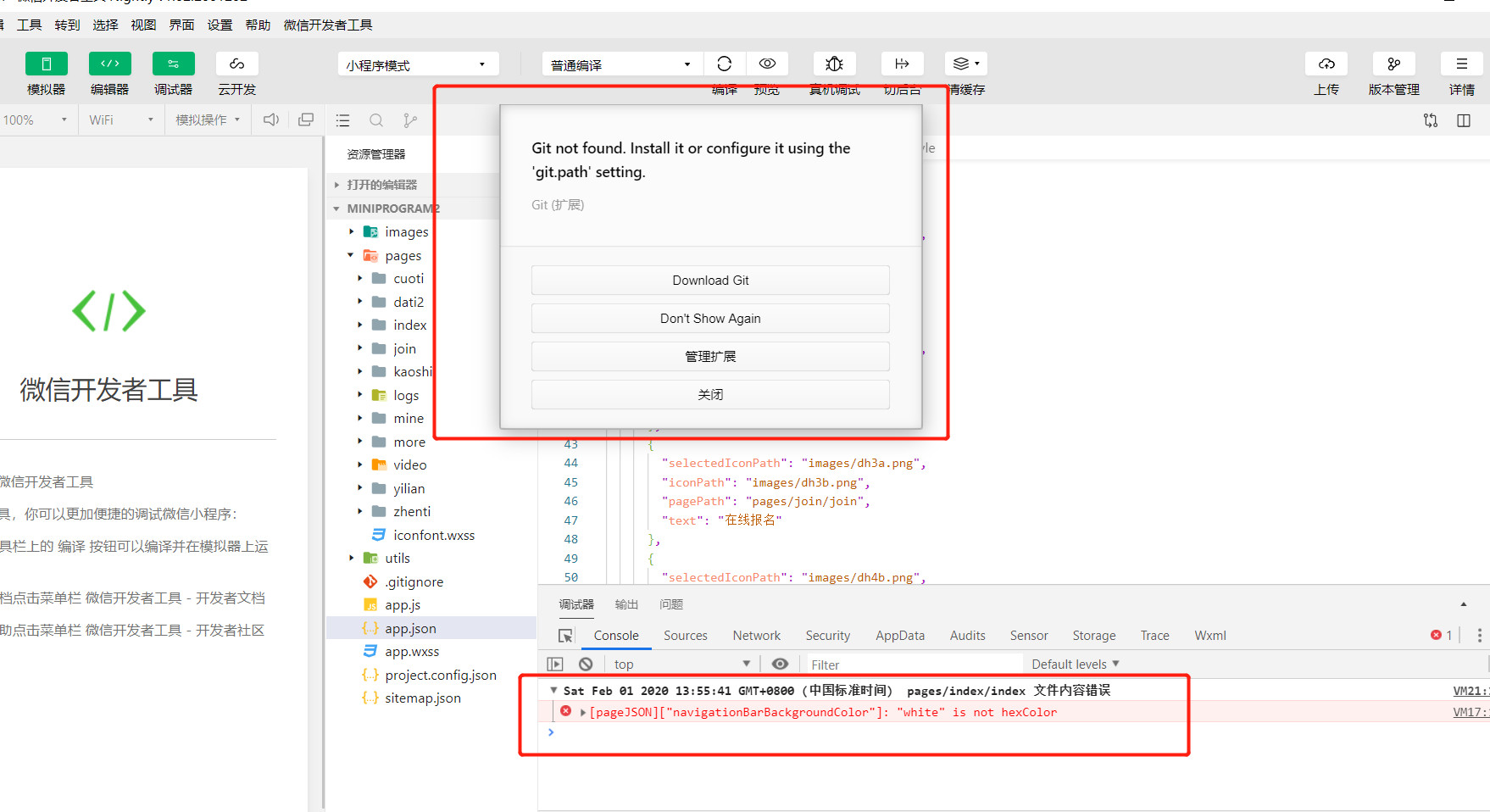
Task: Open the WiFi network dropdown
Action: pos(121,120)
